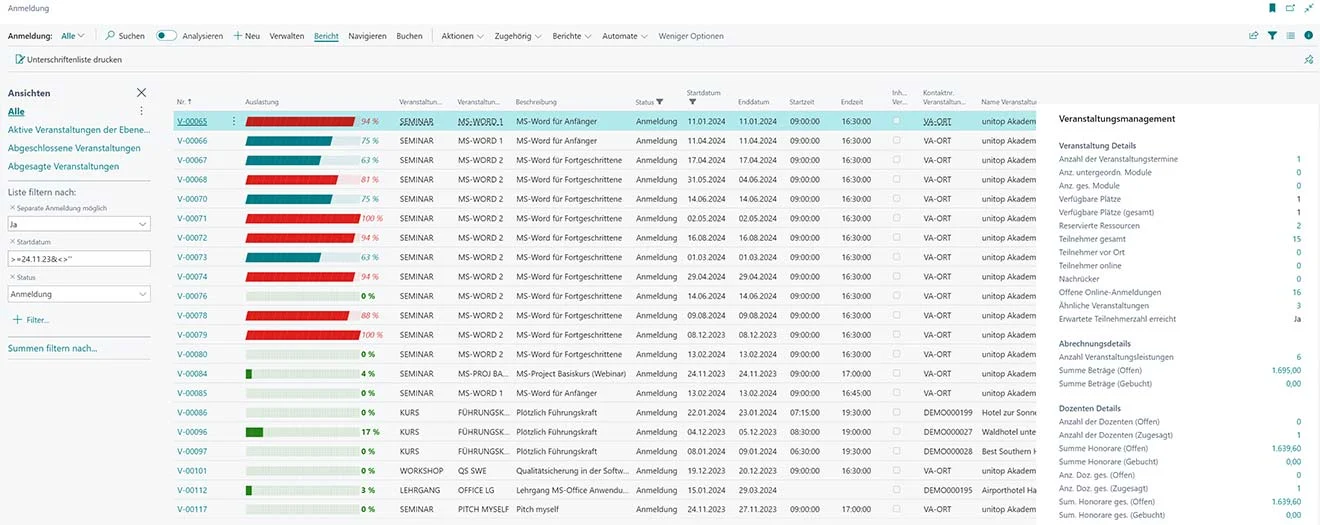
Task: Switch to the Navigieren menu tab
Action: [367, 36]
